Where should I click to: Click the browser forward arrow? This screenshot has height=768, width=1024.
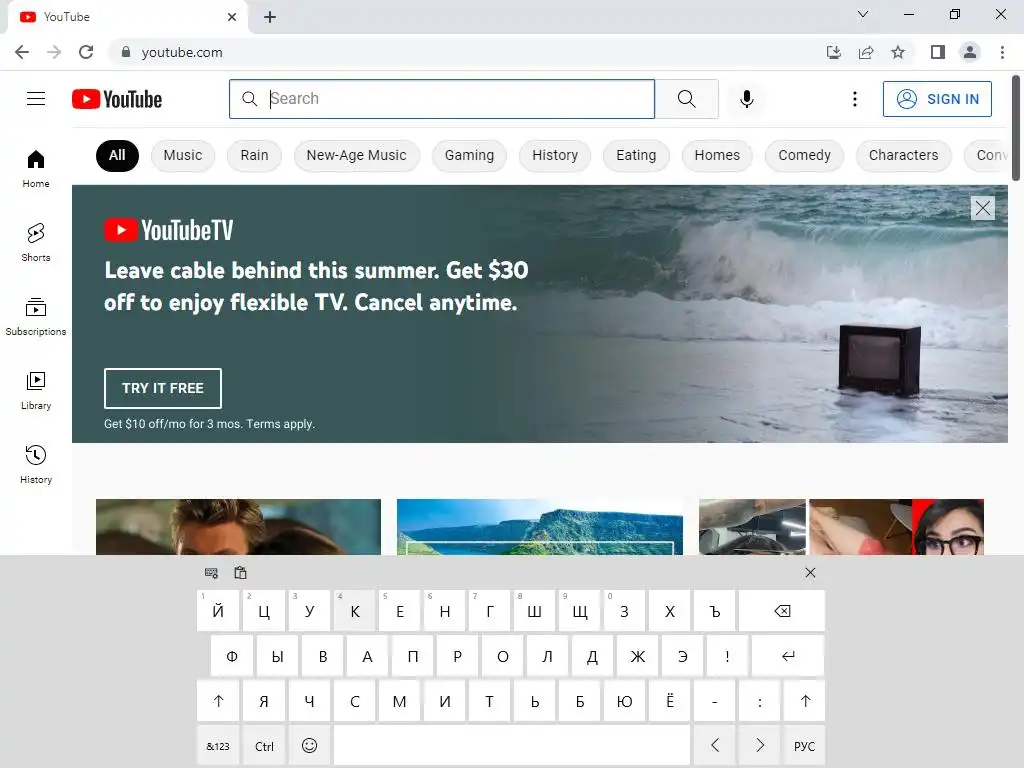pos(54,52)
